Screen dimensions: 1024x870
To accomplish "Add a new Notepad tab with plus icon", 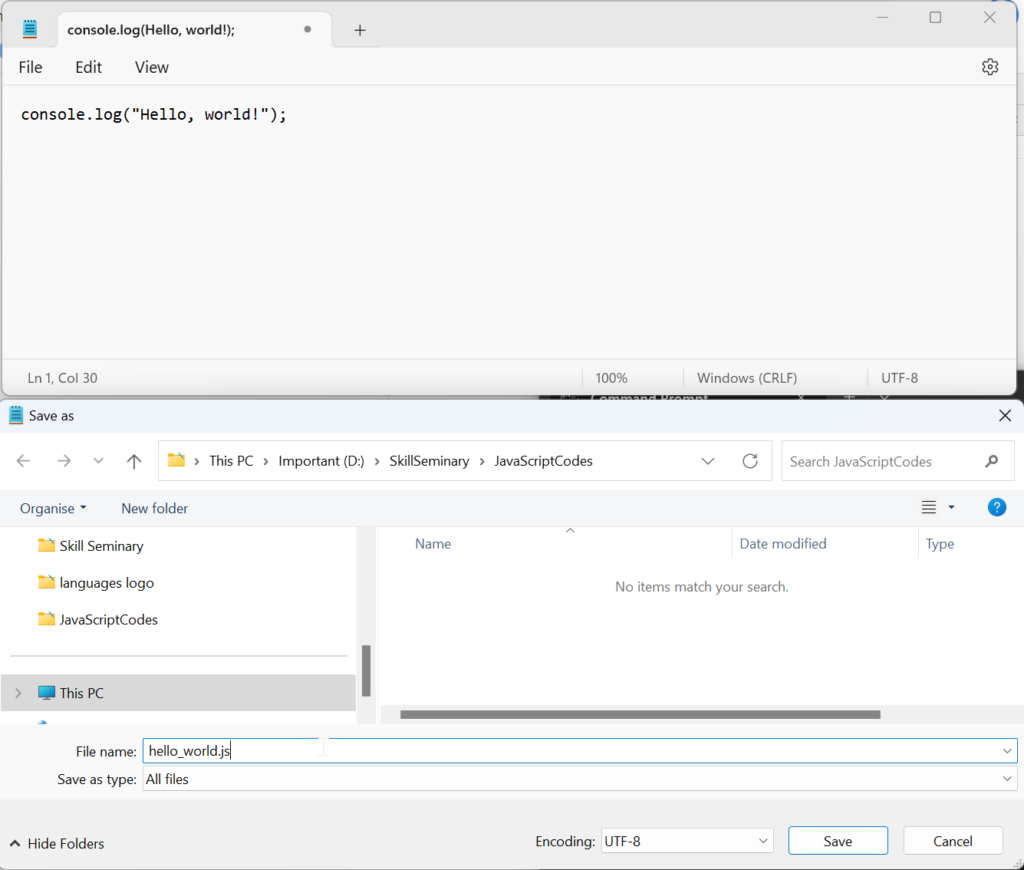I will point(360,30).
